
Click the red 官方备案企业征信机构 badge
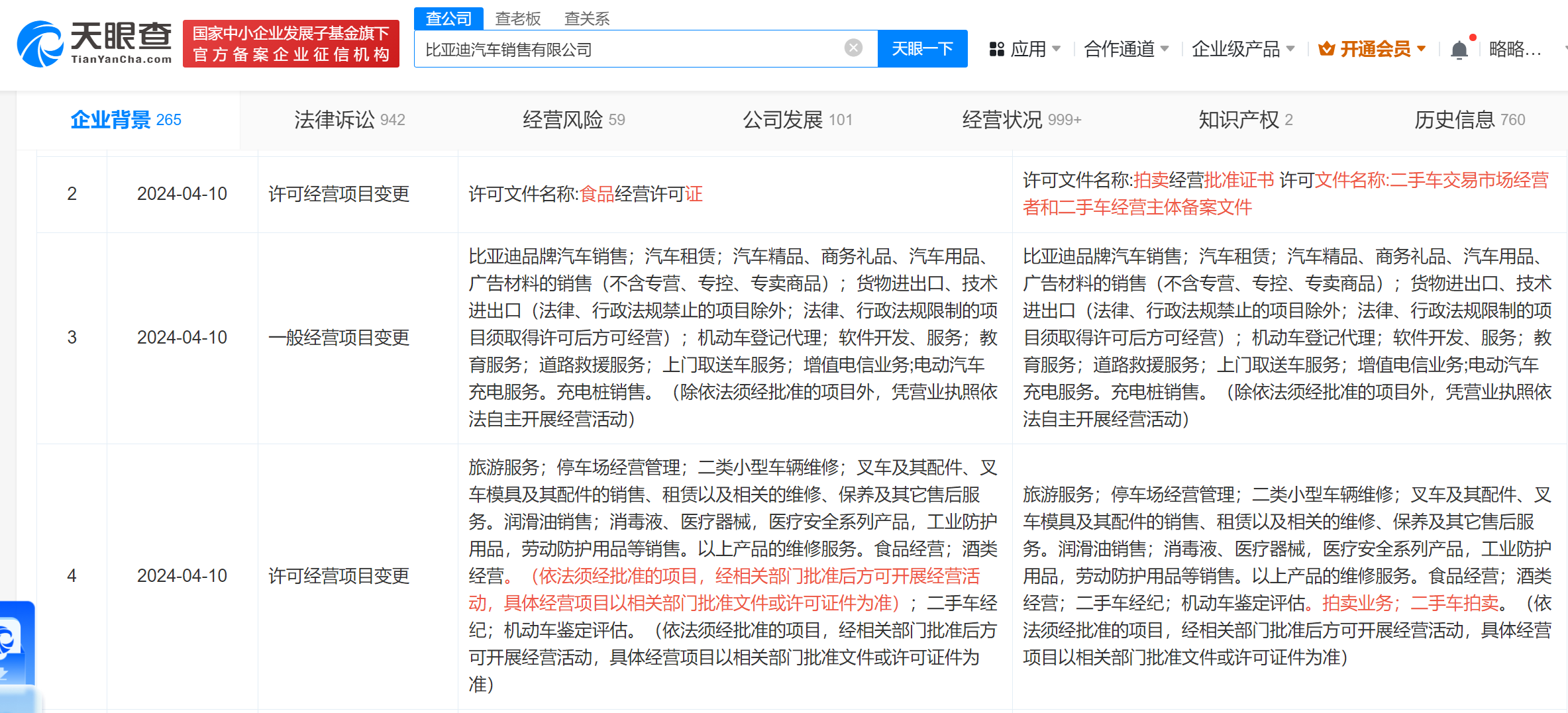tap(291, 44)
